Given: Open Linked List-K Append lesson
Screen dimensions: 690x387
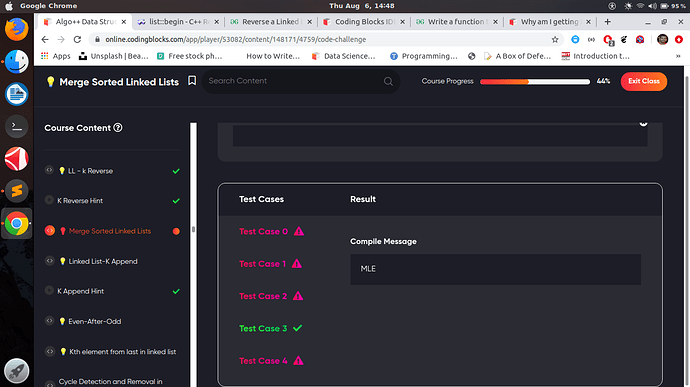Looking at the screenshot, I should pyautogui.click(x=103, y=262).
